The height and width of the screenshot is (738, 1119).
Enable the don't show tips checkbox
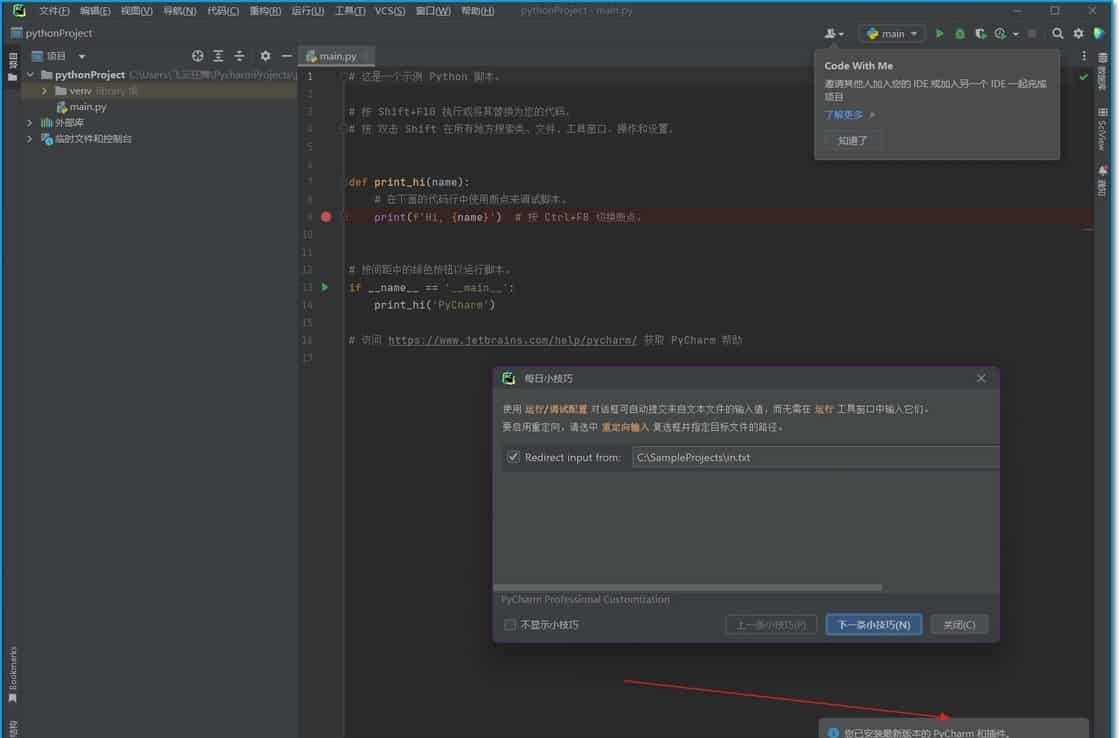tap(510, 625)
